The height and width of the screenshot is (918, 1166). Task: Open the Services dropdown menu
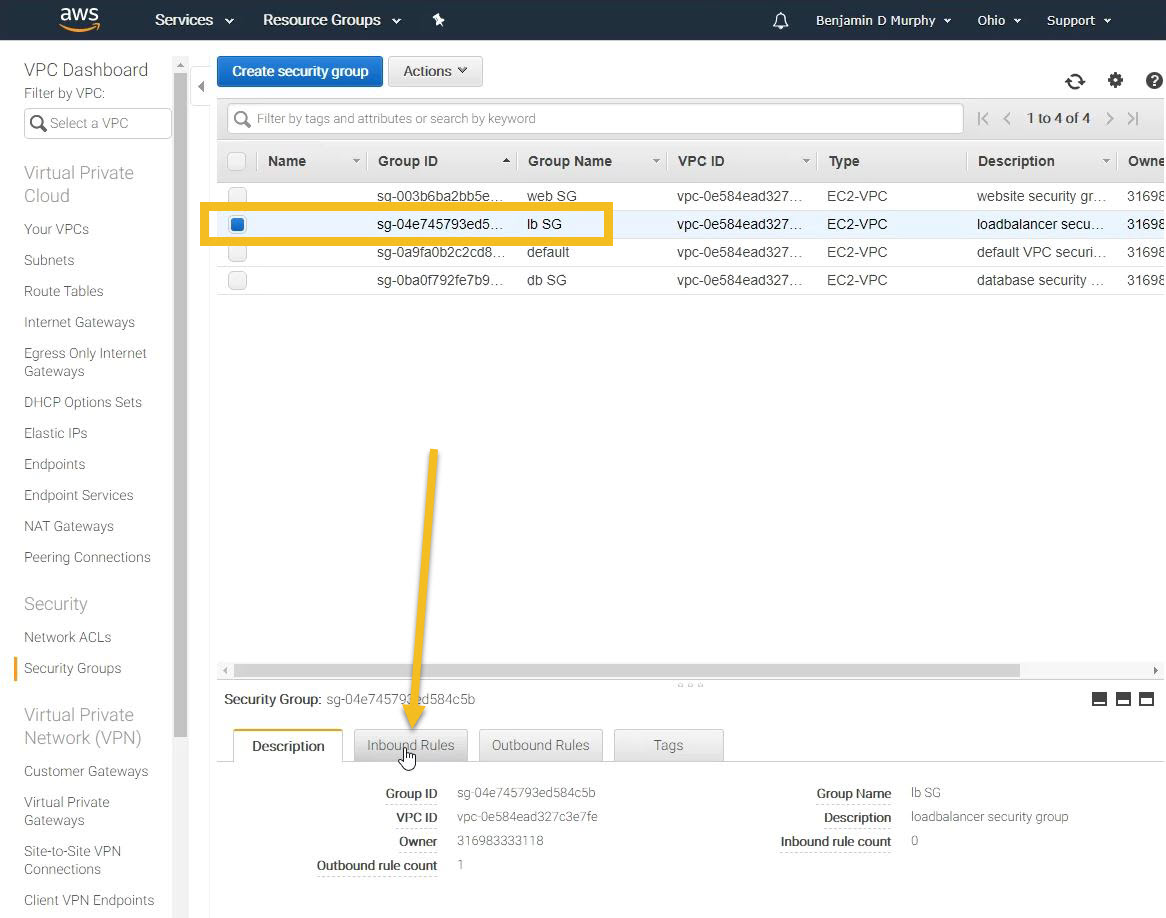point(194,20)
